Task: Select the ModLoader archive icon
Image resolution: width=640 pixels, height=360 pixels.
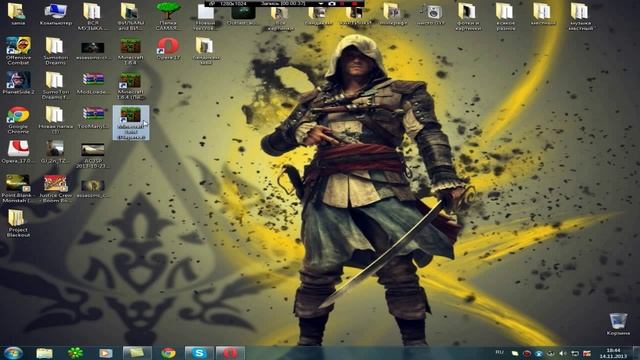Action: coord(93,83)
